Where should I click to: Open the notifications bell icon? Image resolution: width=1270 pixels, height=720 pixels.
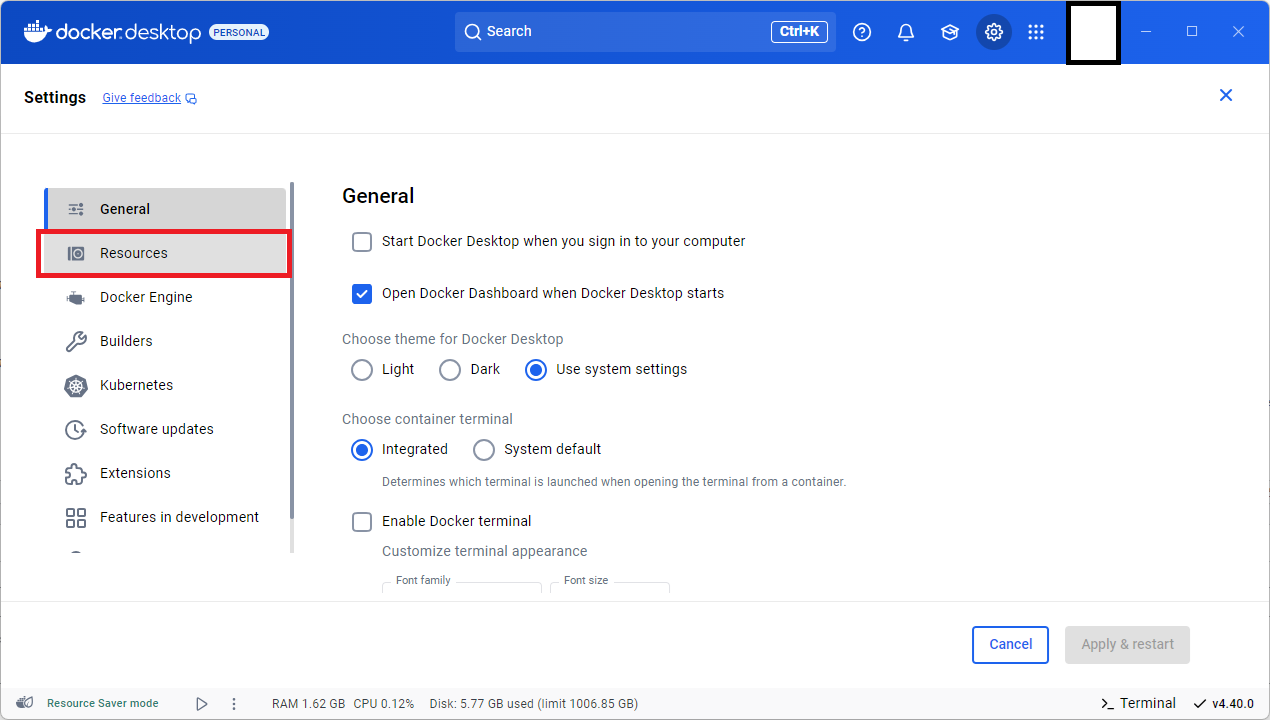coord(906,32)
